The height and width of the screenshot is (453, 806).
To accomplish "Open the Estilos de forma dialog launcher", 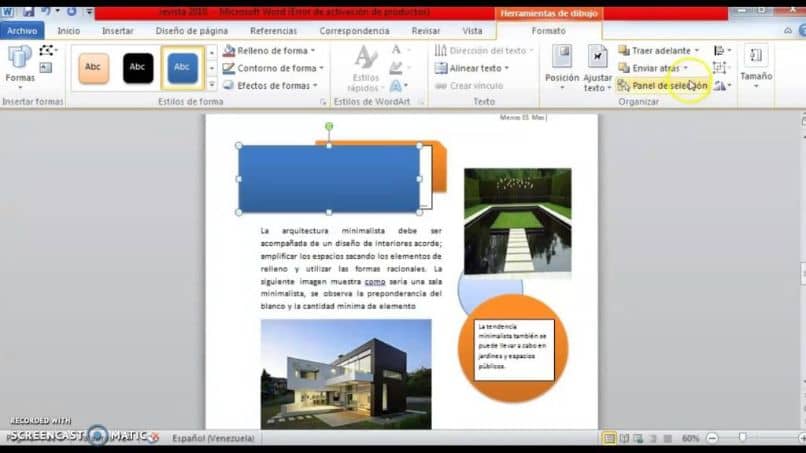I will click(323, 102).
